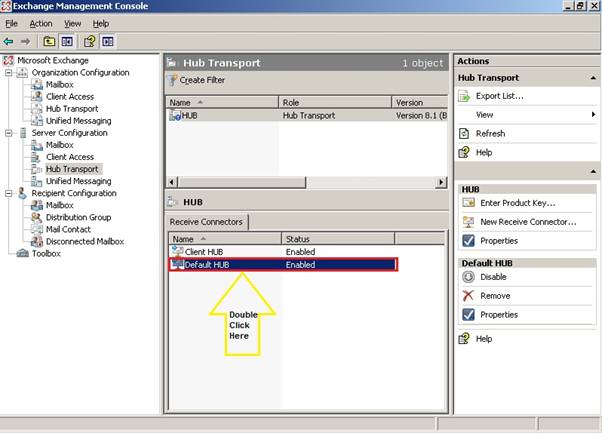
Task: Click the red Remove X icon
Action: [468, 296]
